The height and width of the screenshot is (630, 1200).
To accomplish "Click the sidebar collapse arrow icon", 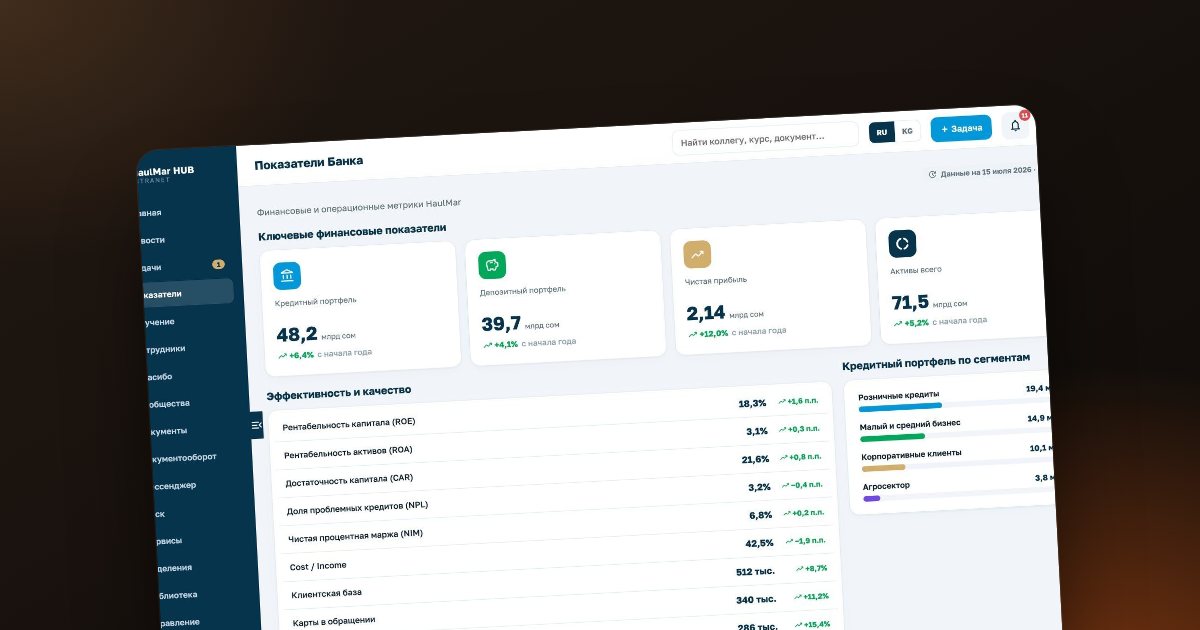I will 257,425.
